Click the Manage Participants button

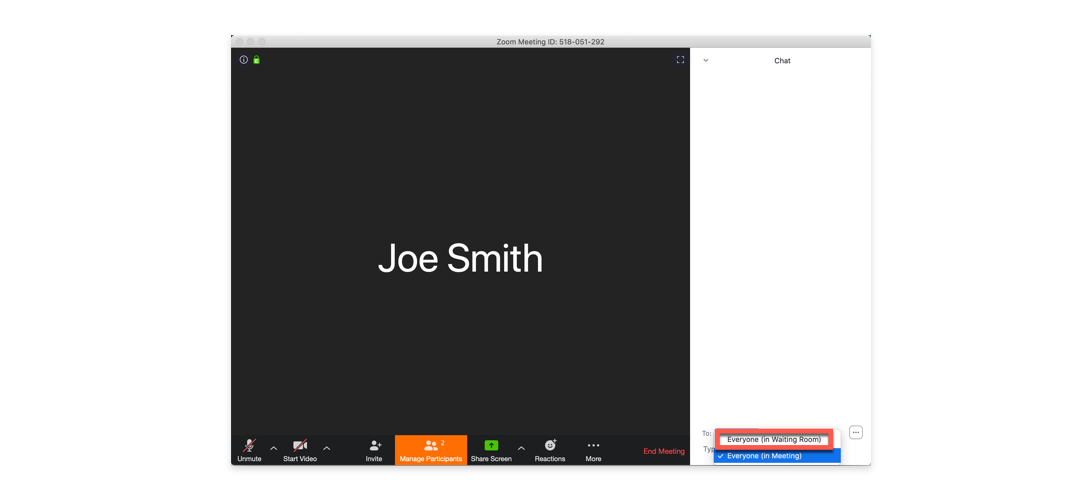click(431, 450)
